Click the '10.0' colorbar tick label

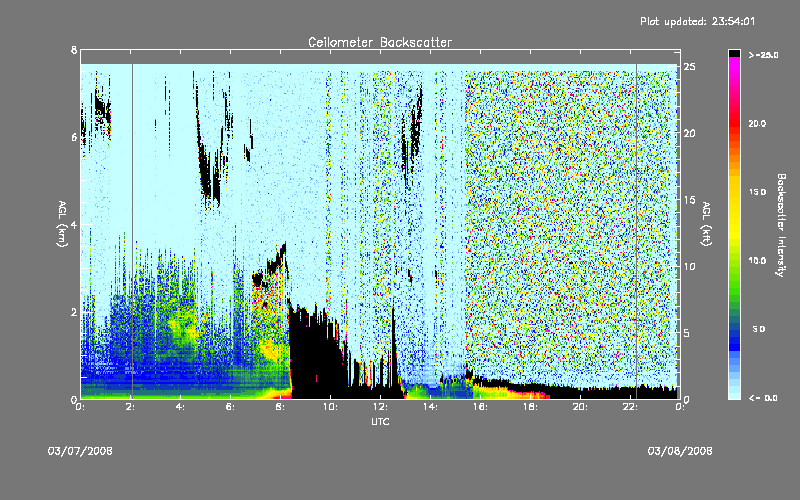point(757,261)
